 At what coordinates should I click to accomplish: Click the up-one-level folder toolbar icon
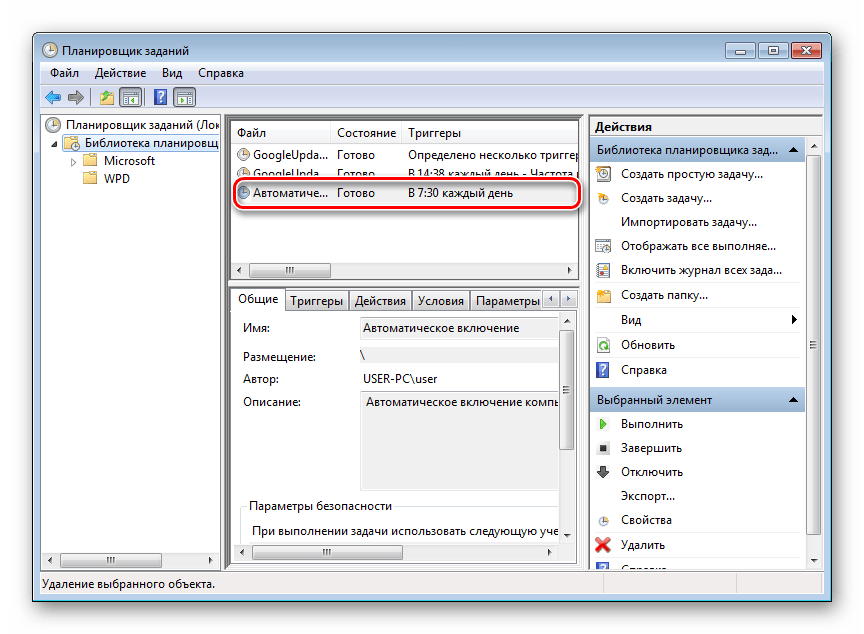pos(106,97)
